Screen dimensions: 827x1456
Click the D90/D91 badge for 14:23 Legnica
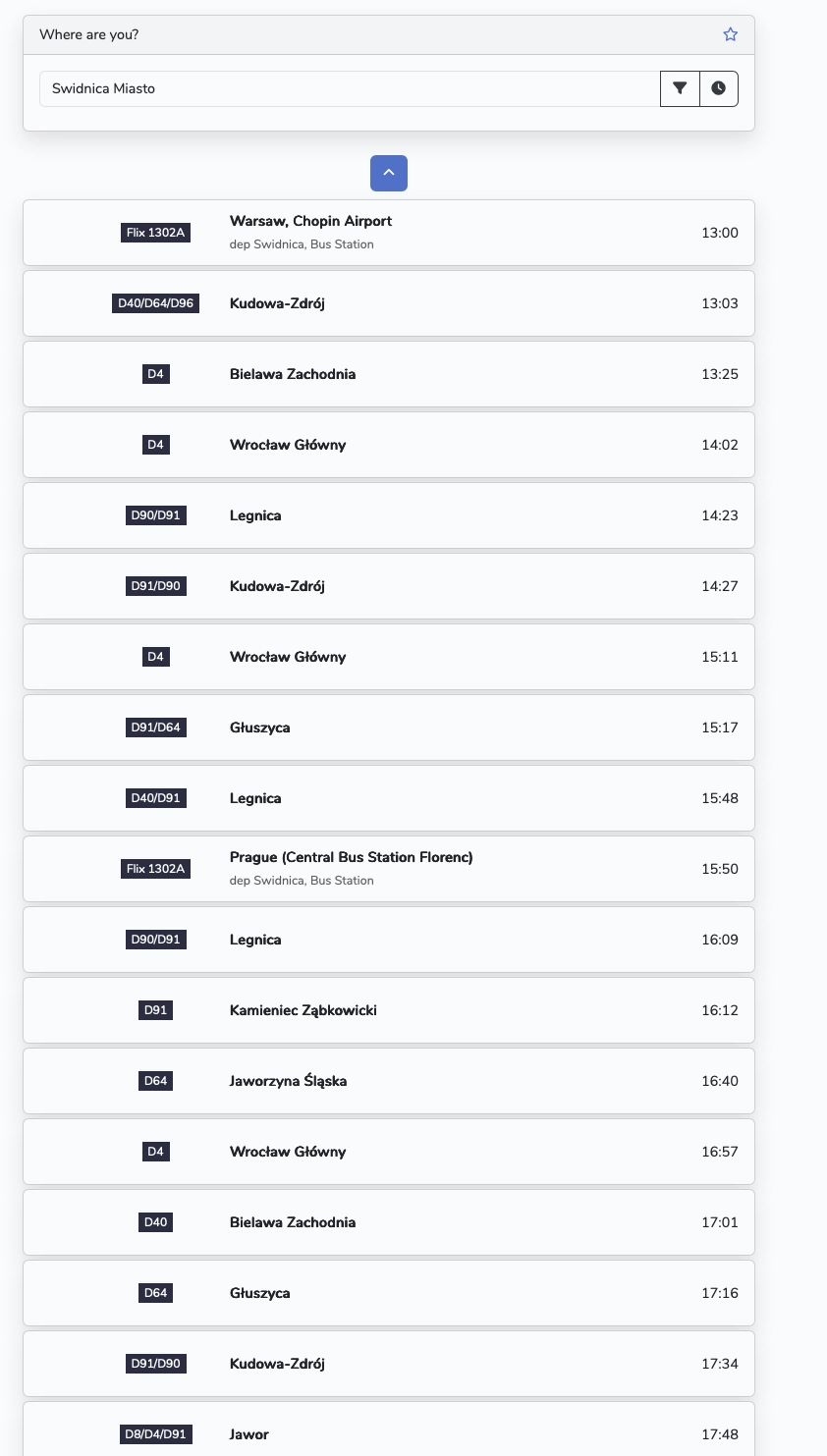pos(155,515)
